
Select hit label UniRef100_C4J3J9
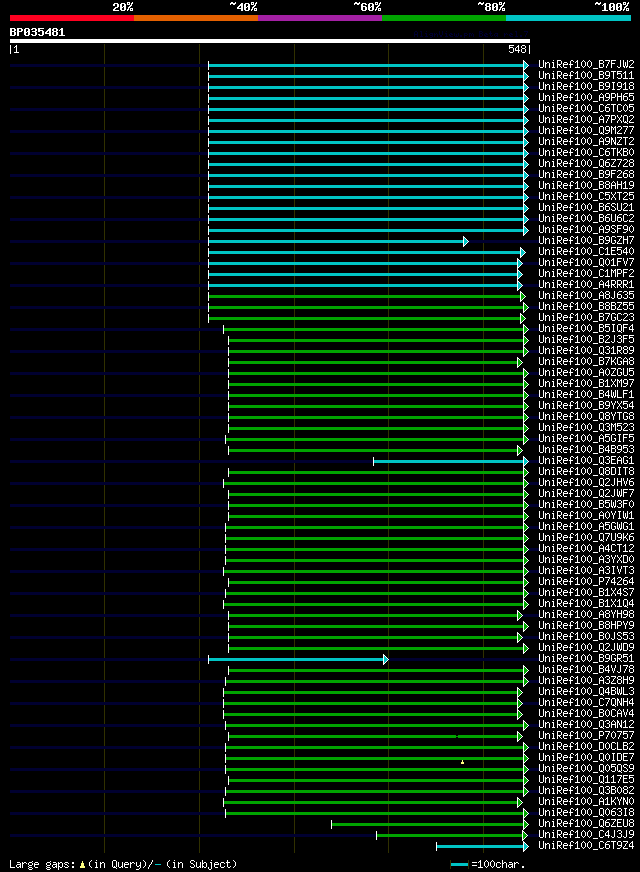[586, 835]
